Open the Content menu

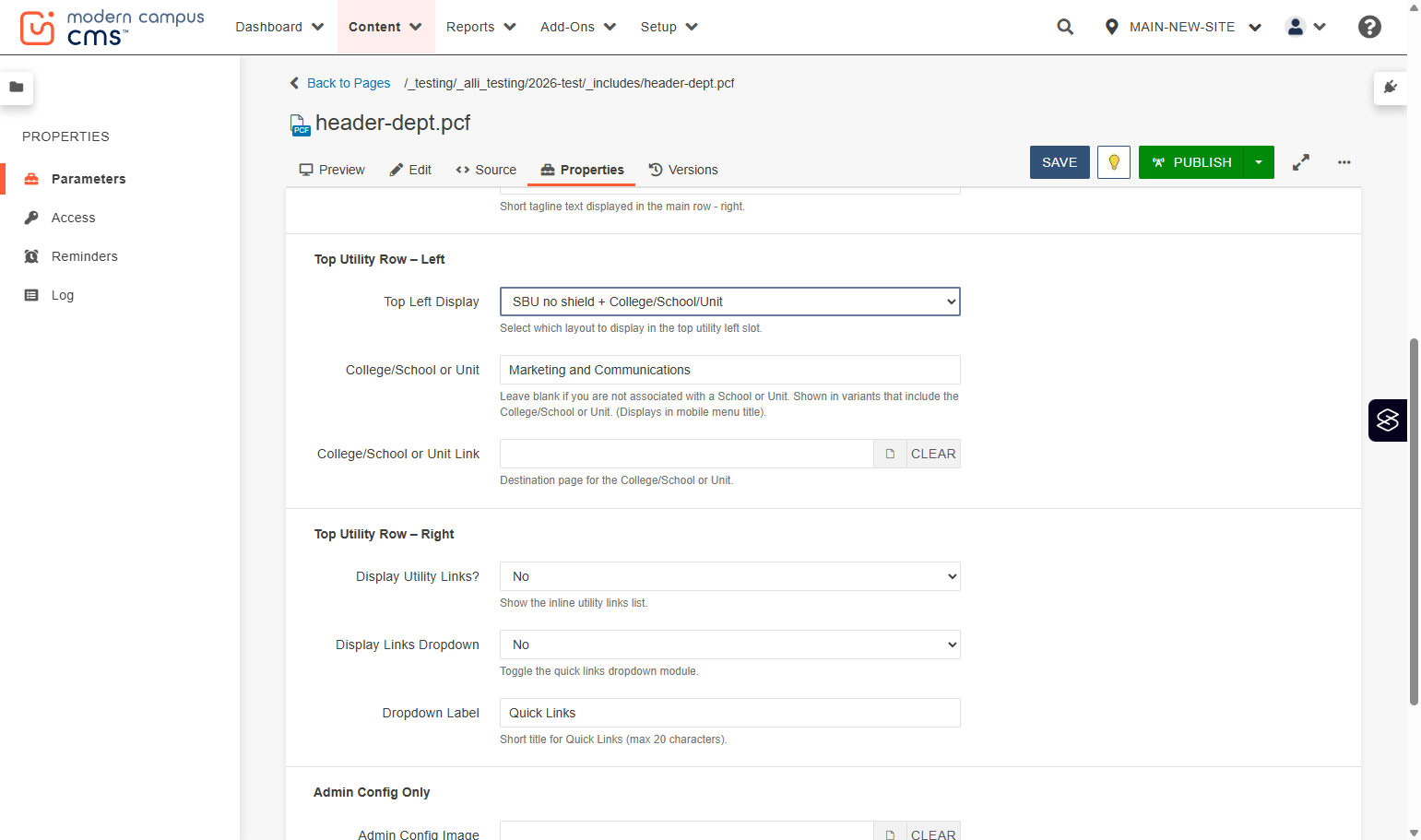385,27
